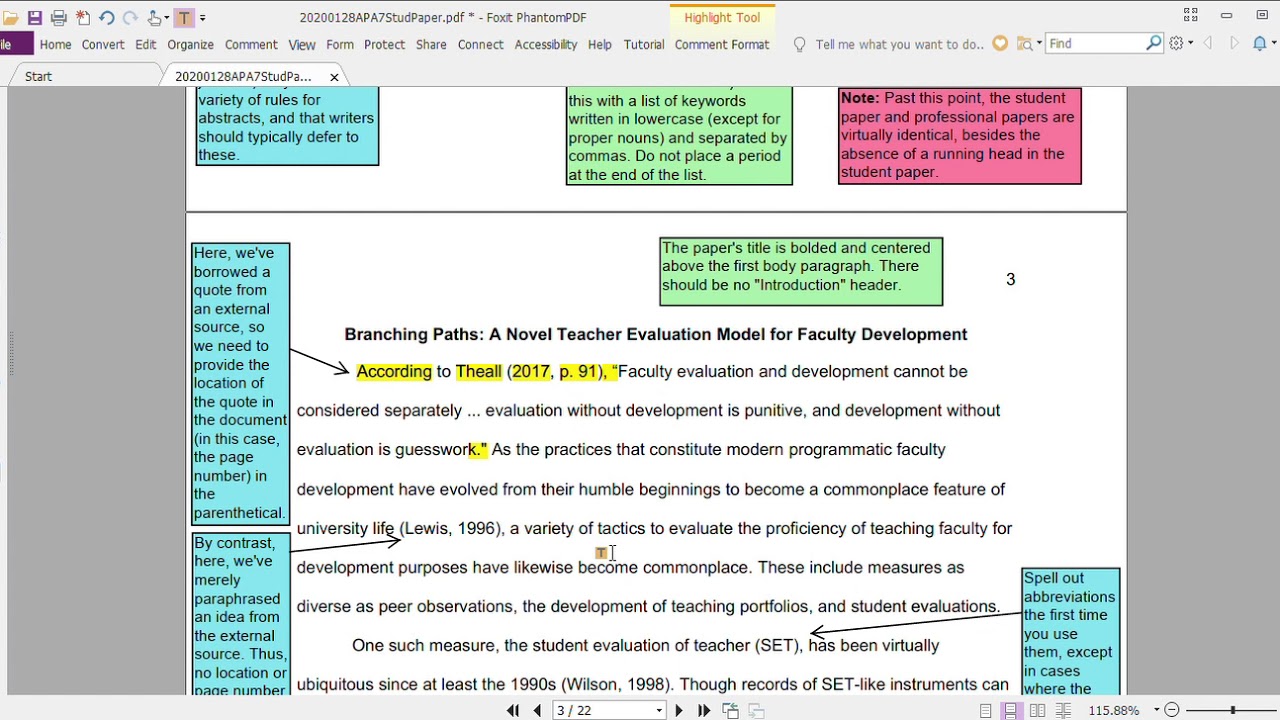Screen dimensions: 1280x720
Task: Switch to the Tutorial tab
Action: point(644,44)
